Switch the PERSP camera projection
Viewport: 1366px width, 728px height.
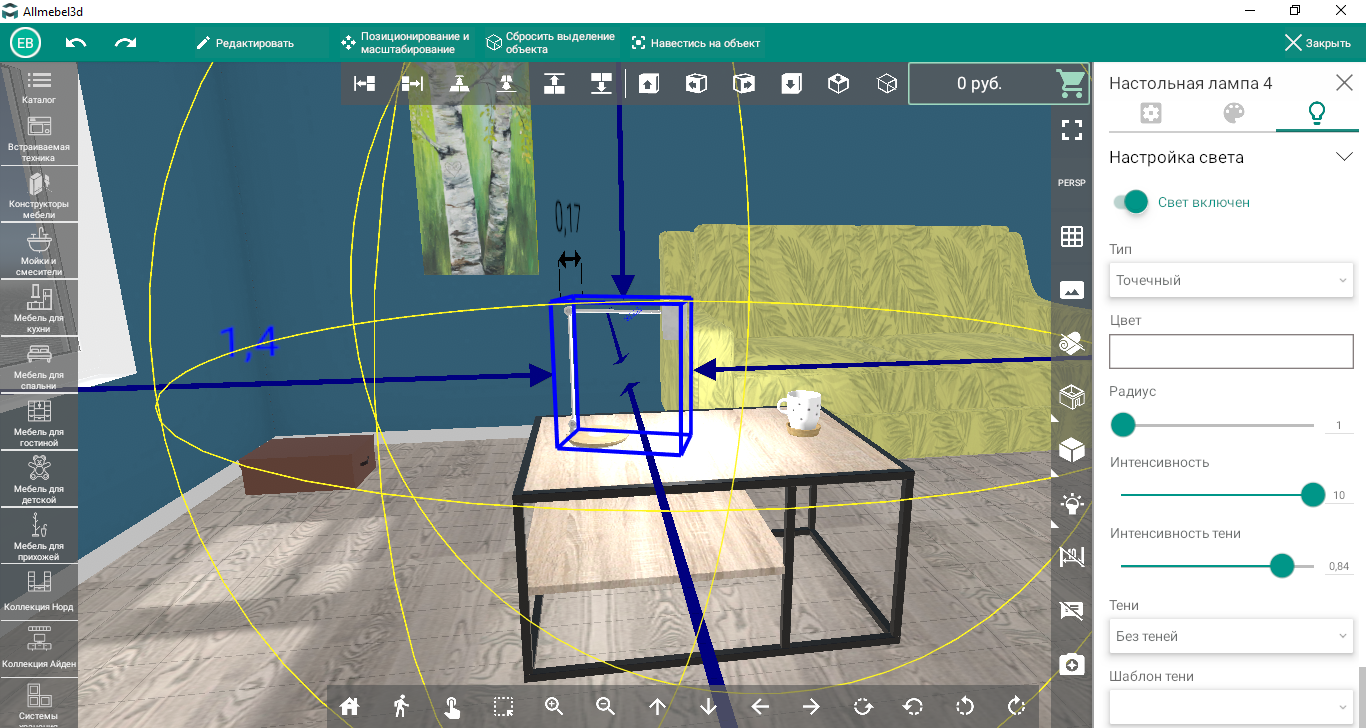(1072, 183)
